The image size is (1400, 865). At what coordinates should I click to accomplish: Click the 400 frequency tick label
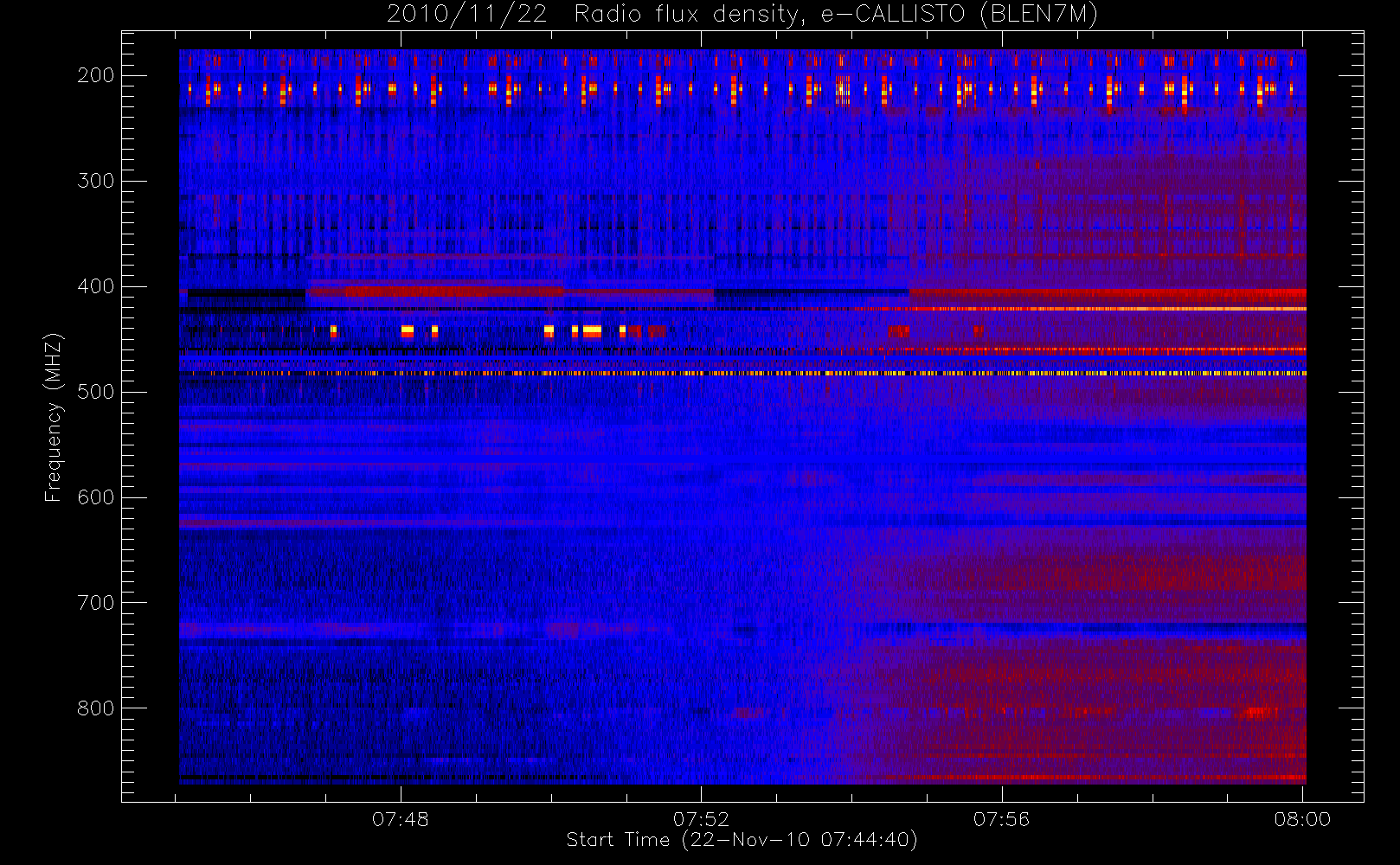96,286
